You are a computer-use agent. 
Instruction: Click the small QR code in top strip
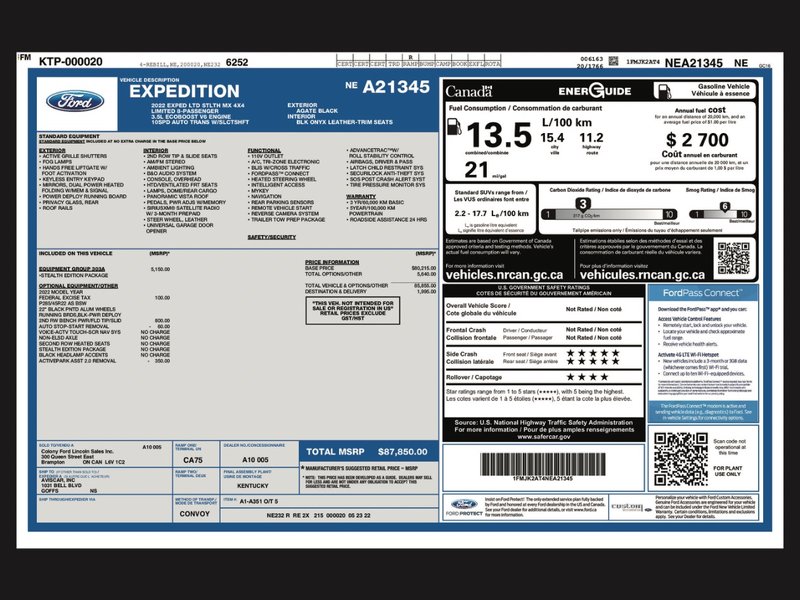[614, 61]
